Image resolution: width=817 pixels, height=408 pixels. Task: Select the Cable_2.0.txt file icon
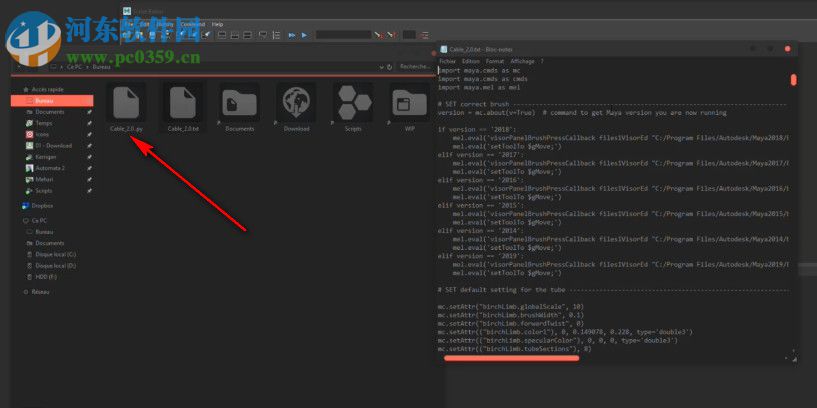point(183,102)
